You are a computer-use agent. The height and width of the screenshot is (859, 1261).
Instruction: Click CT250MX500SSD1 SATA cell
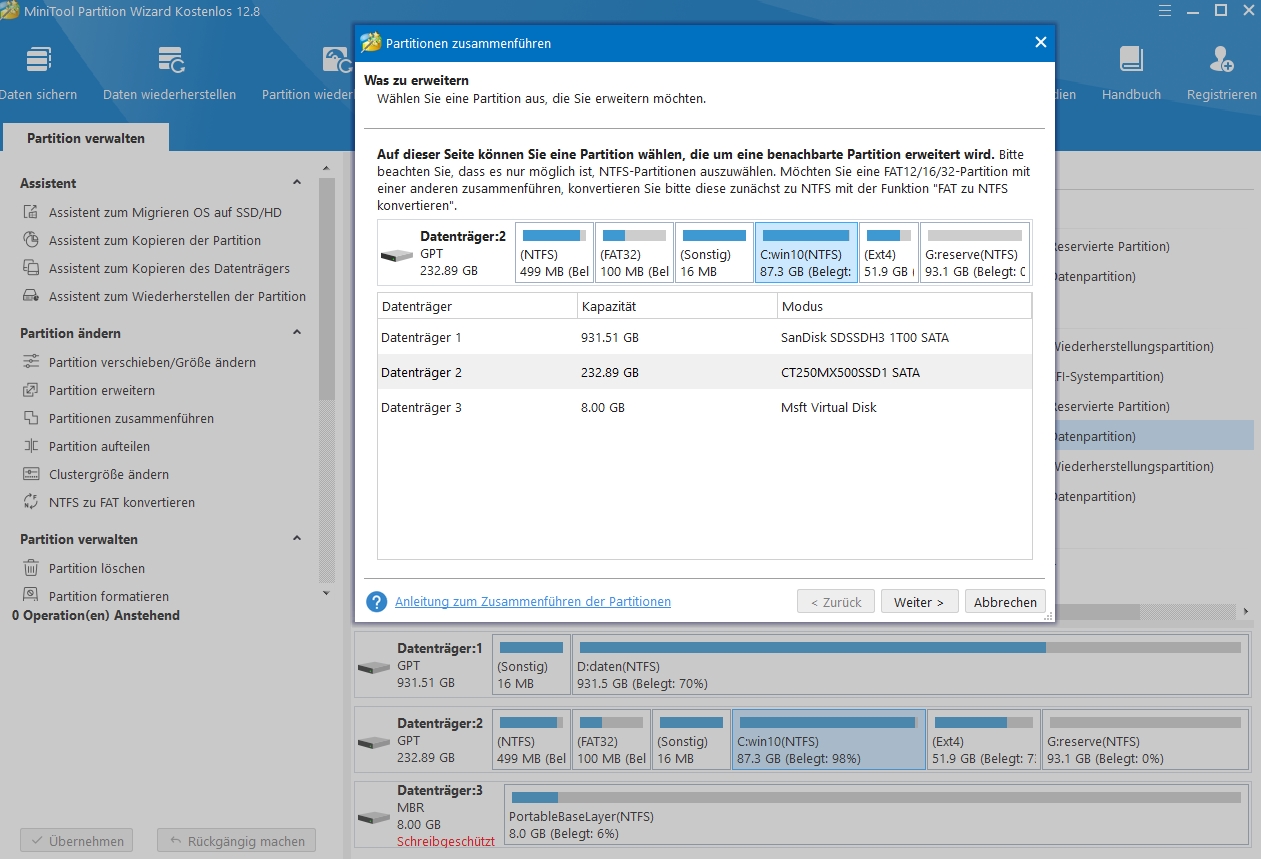[x=851, y=373]
